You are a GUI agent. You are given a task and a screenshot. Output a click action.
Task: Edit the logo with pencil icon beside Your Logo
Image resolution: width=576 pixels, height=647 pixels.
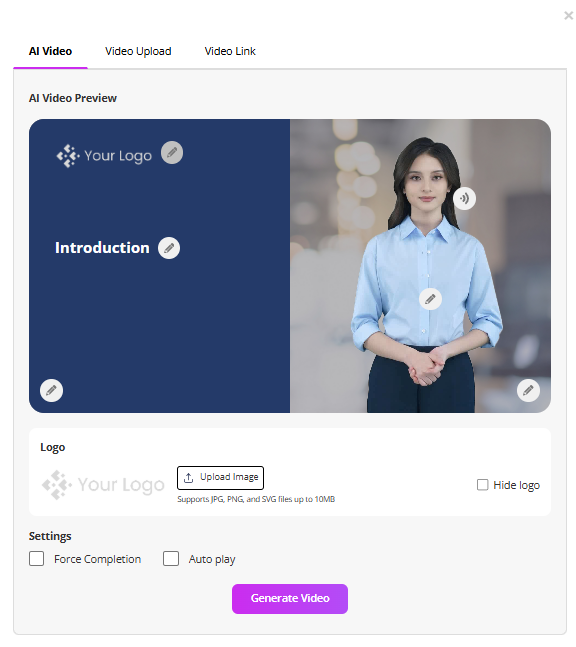pos(172,153)
